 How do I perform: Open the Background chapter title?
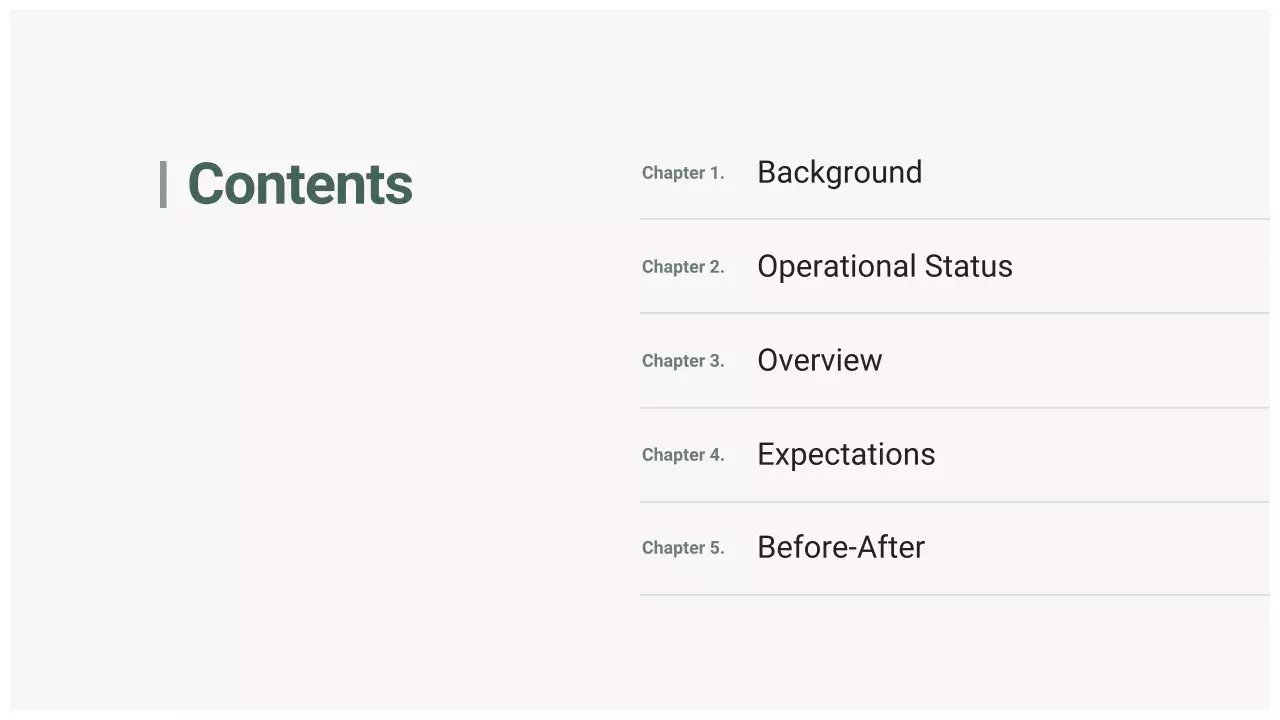(x=839, y=172)
